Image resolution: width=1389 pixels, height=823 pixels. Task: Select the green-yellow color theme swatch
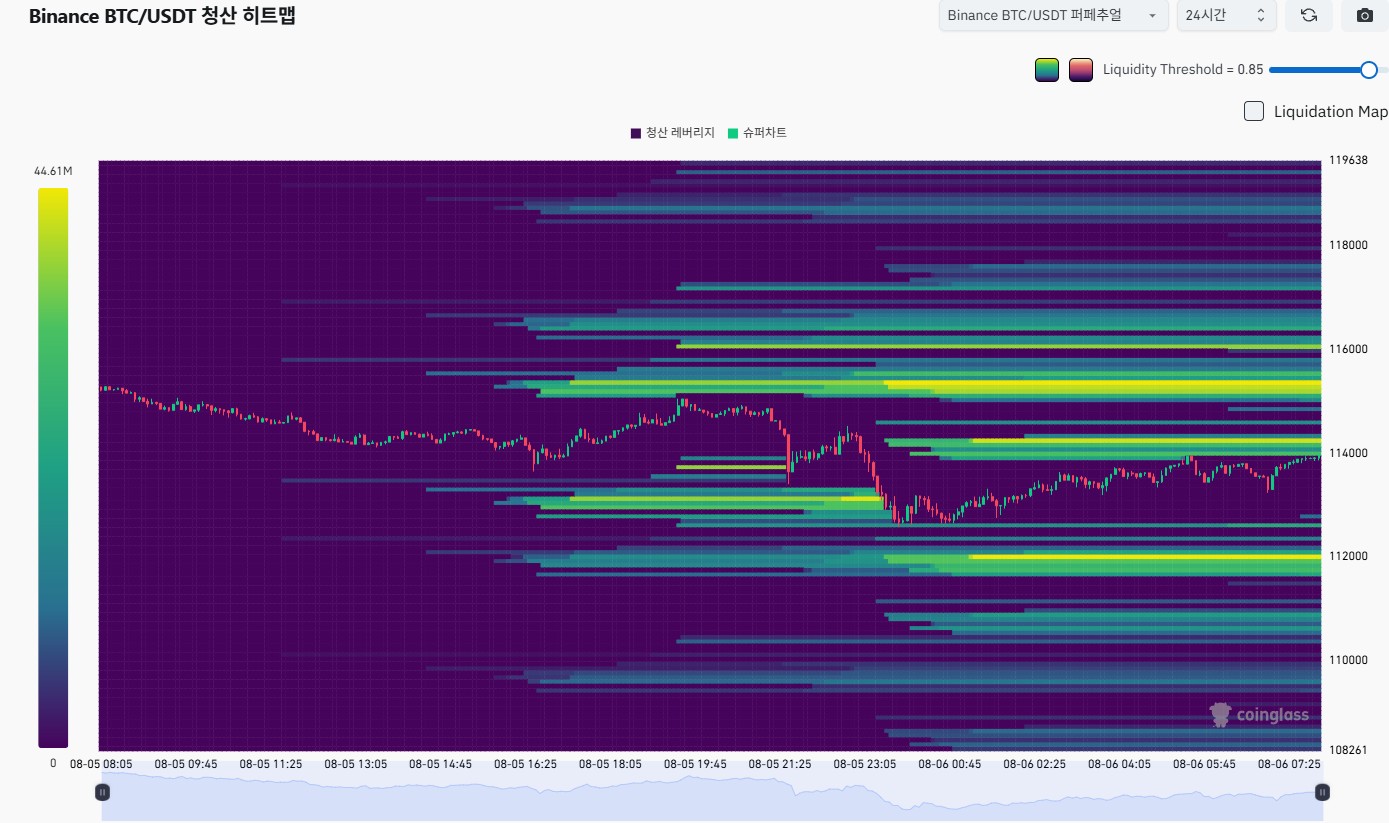click(x=1047, y=70)
